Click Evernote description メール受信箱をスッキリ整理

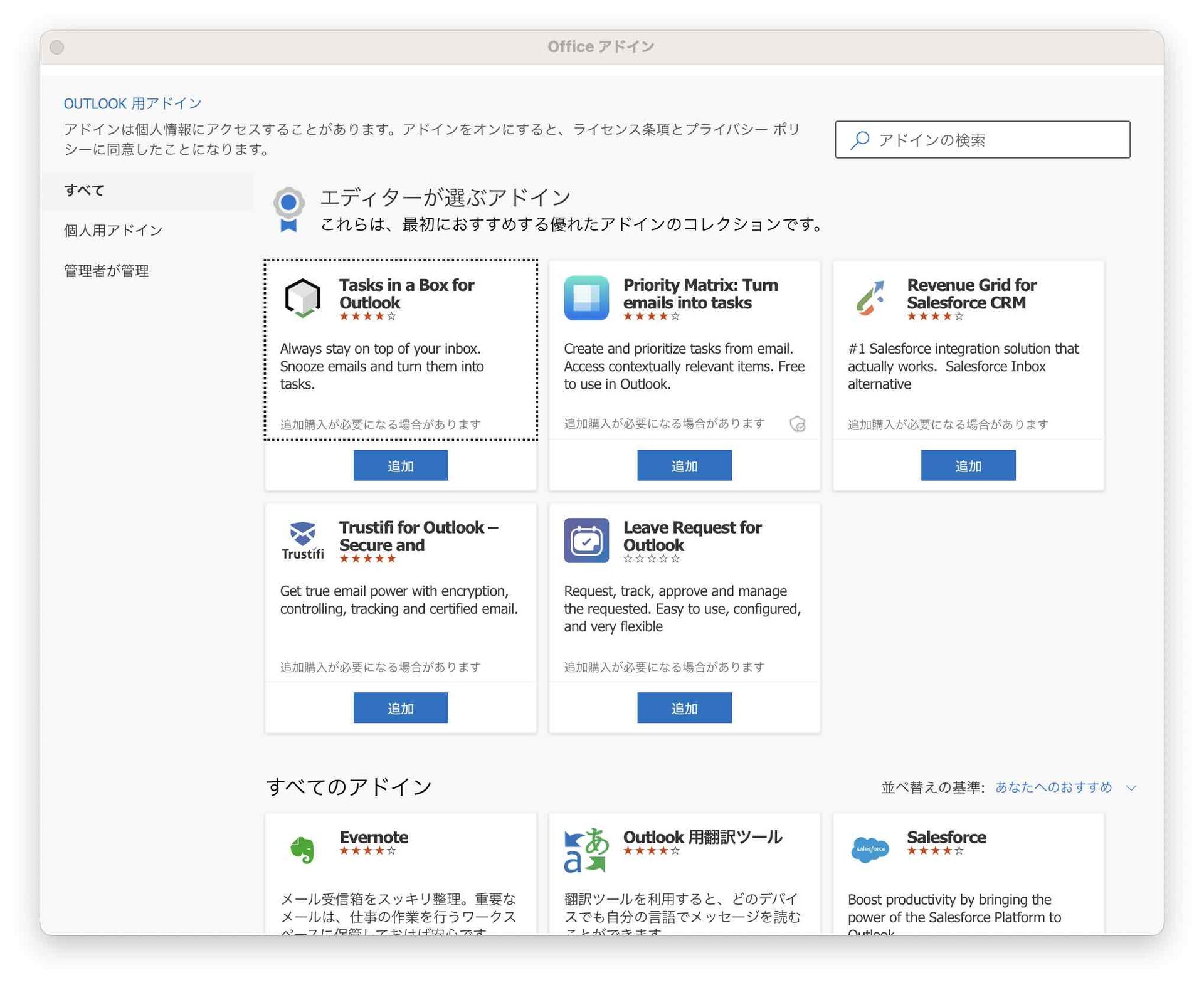(398, 915)
